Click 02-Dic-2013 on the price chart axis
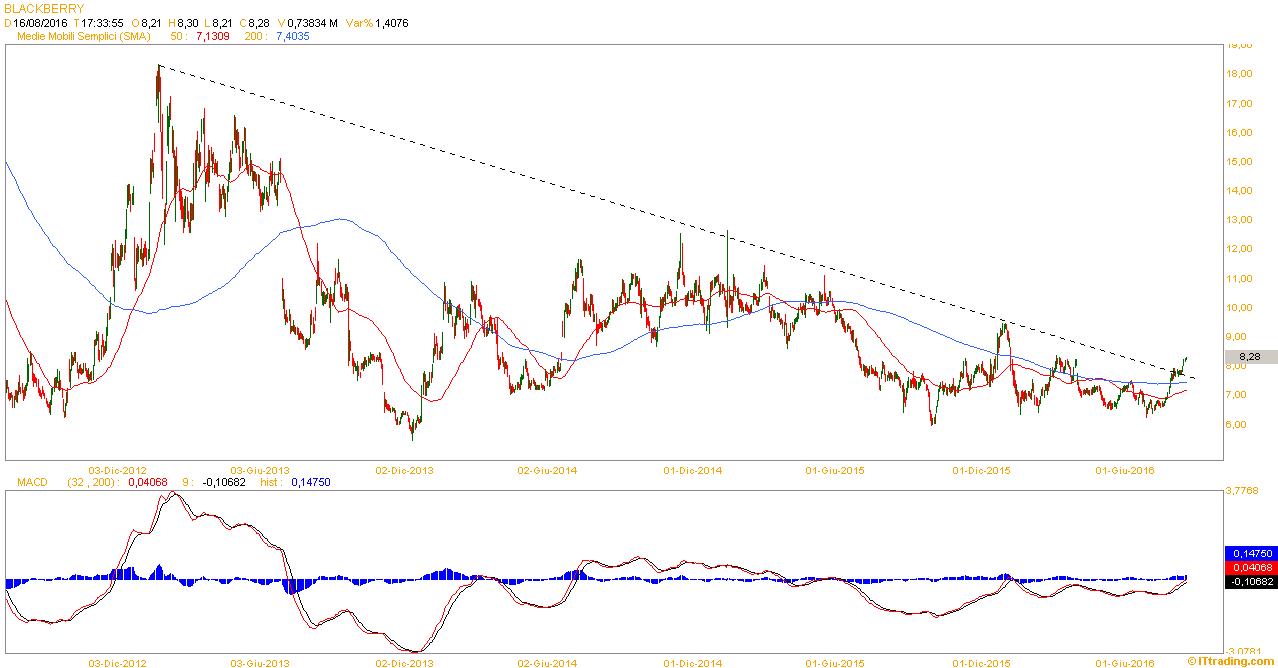This screenshot has height=668, width=1278. [x=405, y=469]
